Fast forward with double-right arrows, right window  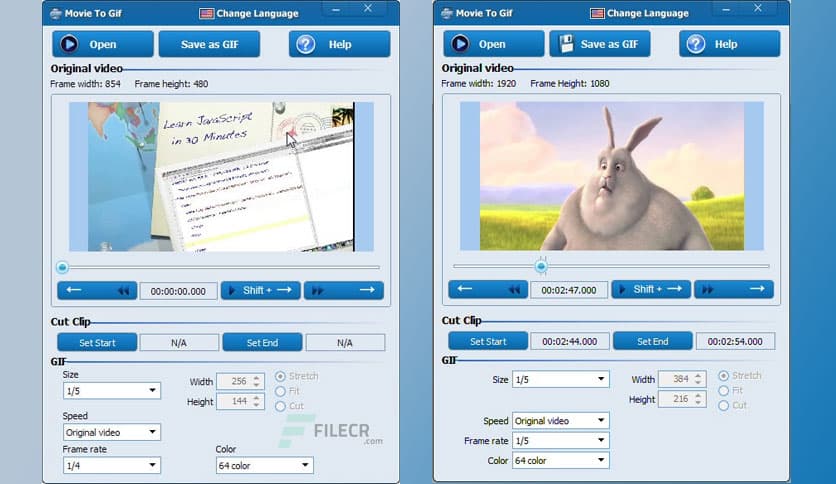(x=708, y=289)
